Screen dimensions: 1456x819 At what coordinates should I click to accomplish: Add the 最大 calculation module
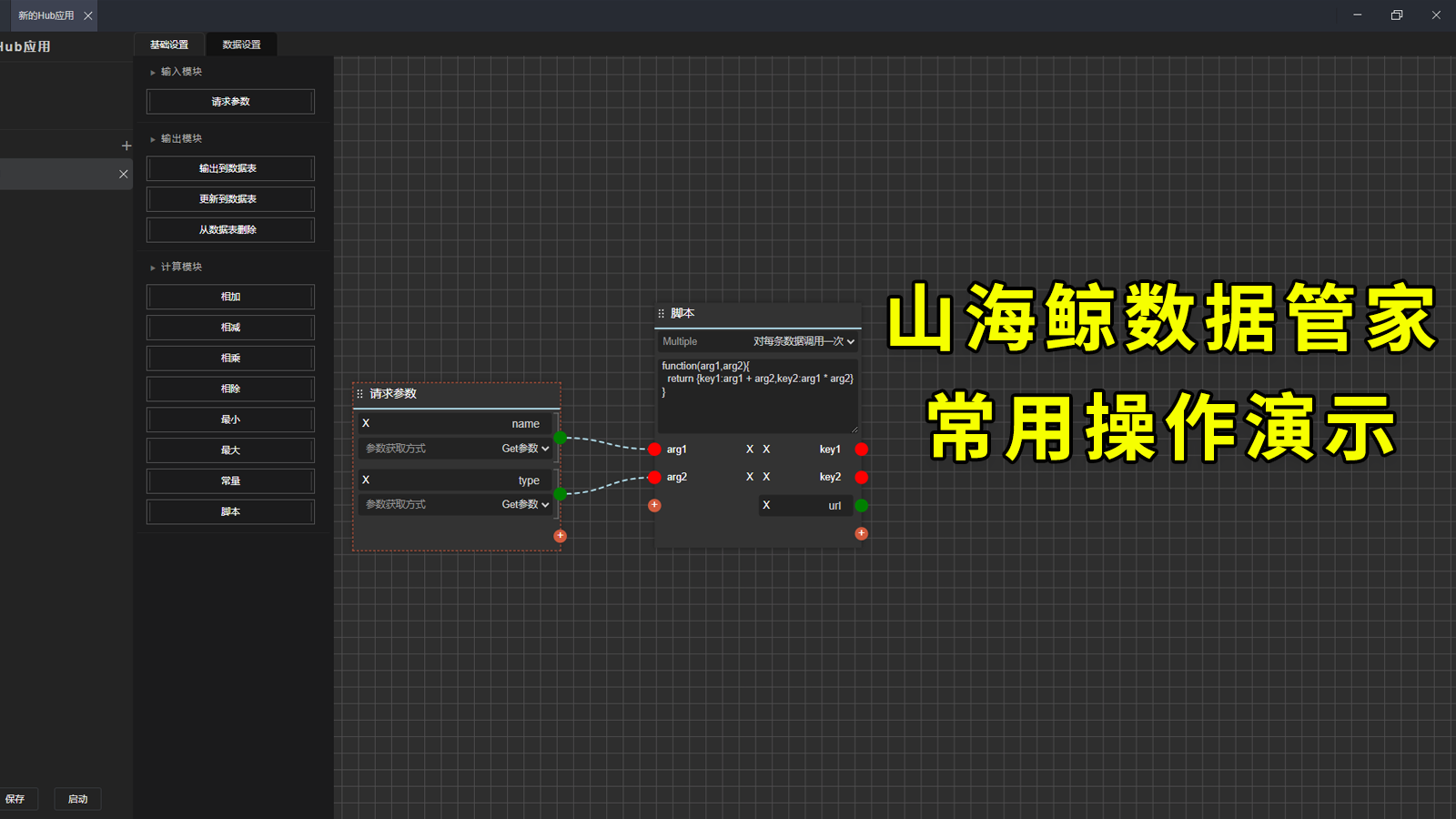[230, 450]
